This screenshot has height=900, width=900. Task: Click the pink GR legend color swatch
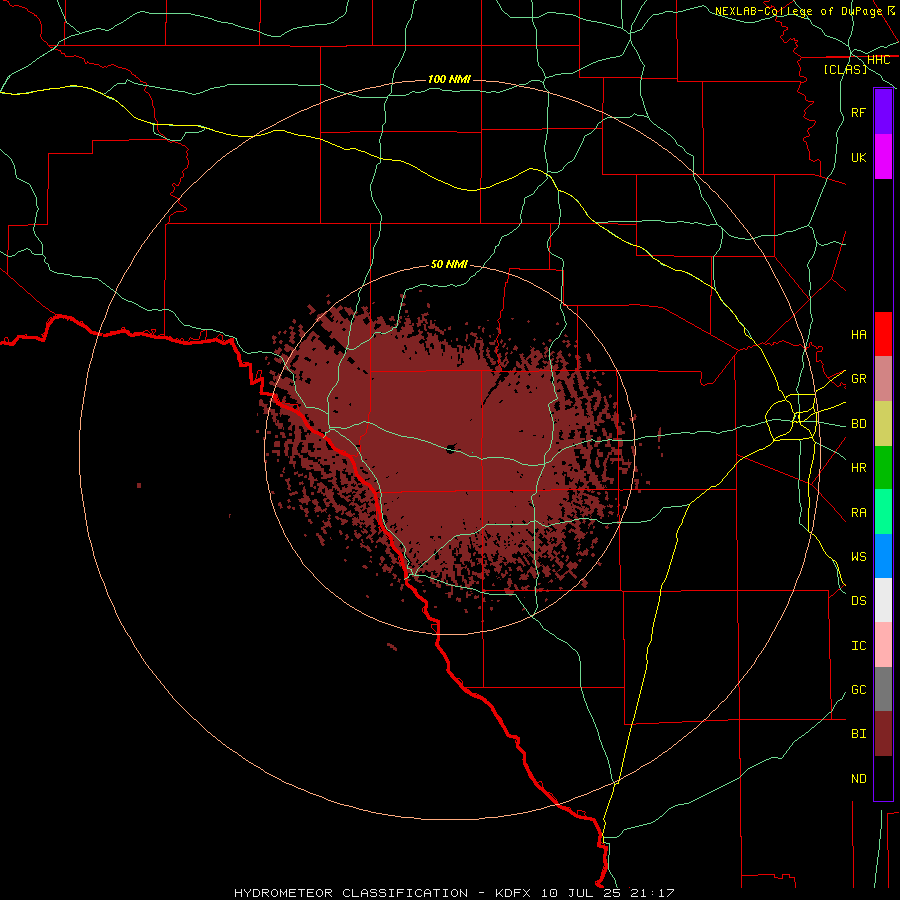(x=883, y=379)
